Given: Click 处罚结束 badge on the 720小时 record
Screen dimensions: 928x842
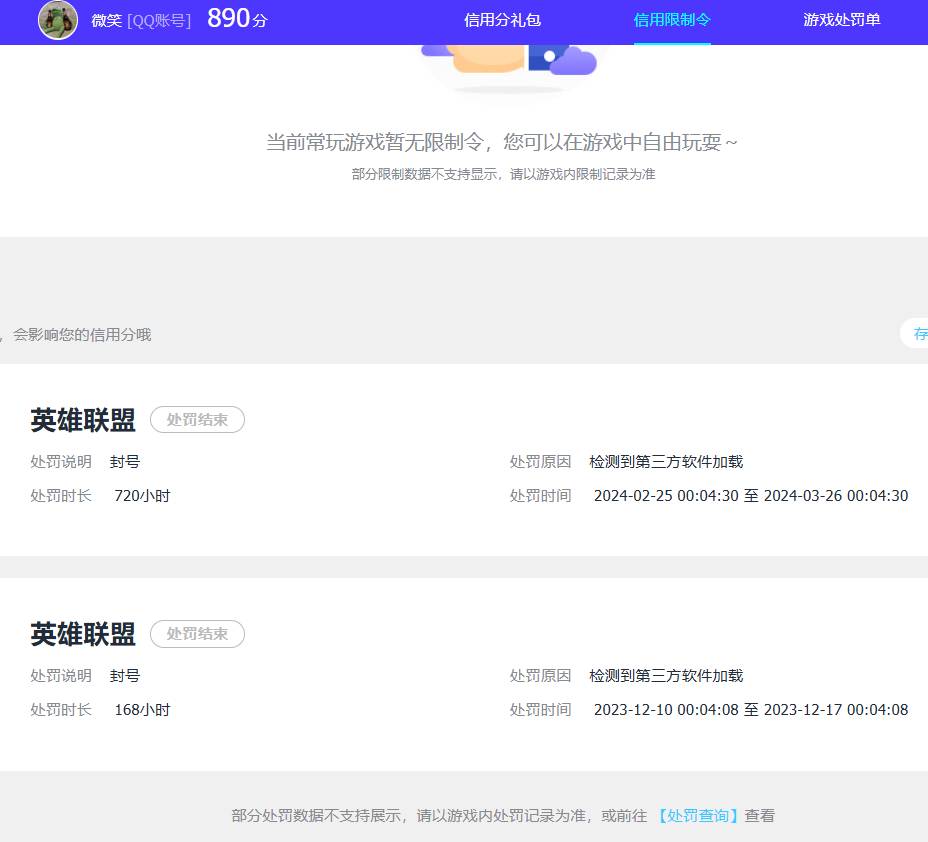Looking at the screenshot, I should click(197, 420).
